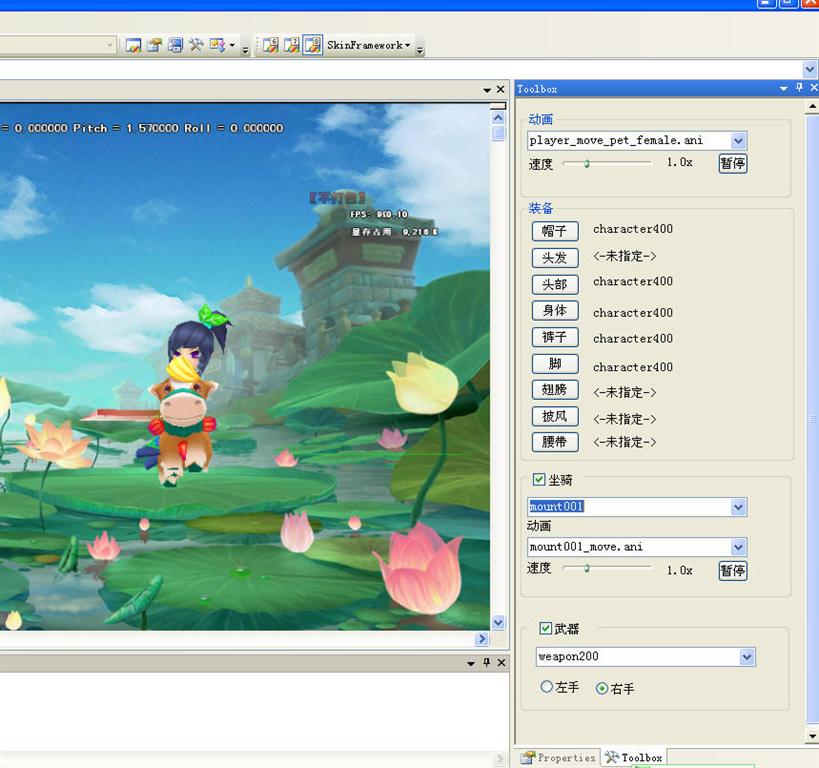The height and width of the screenshot is (768, 819).
Task: Click the 帽子 hat equipment button
Action: click(x=555, y=231)
